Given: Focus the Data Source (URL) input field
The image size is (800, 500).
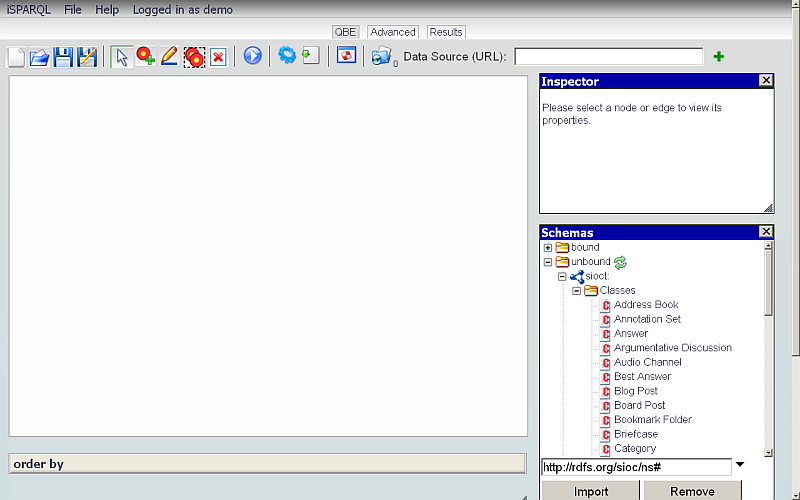Looking at the screenshot, I should [x=609, y=57].
